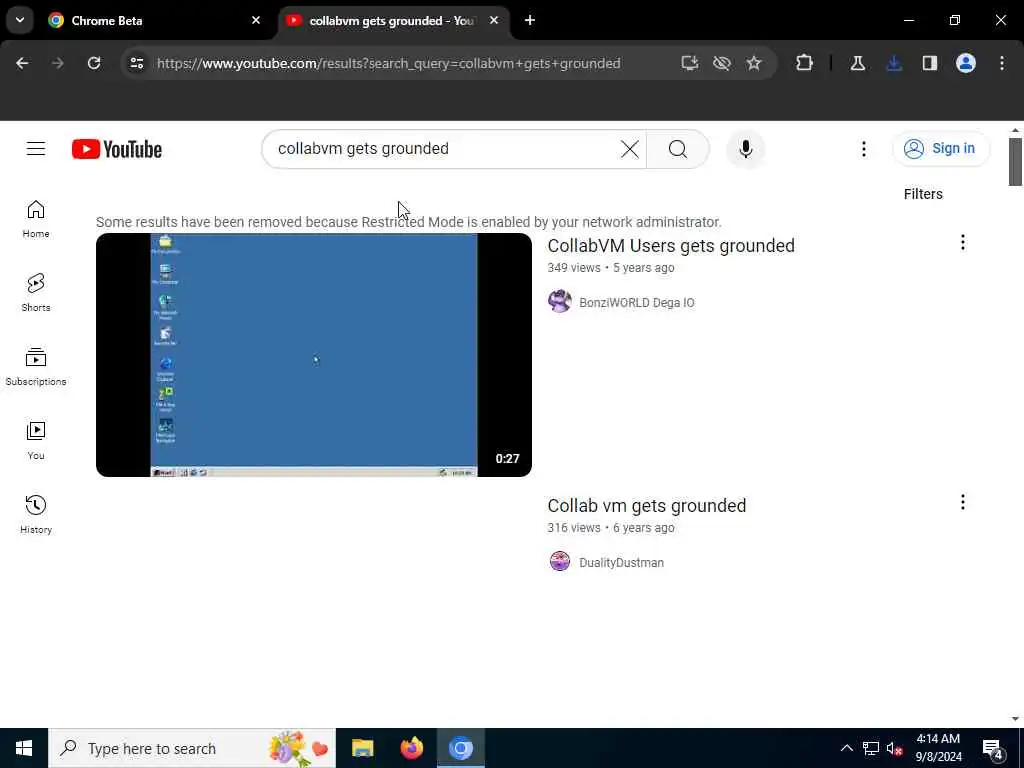1024x768 pixels.
Task: Focus the YouTube search box
Action: pyautogui.click(x=444, y=149)
